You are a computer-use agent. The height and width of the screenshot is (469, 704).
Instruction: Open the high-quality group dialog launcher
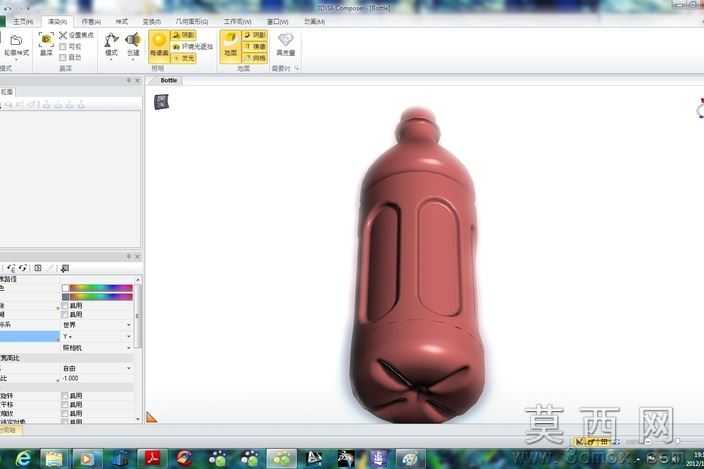point(296,68)
